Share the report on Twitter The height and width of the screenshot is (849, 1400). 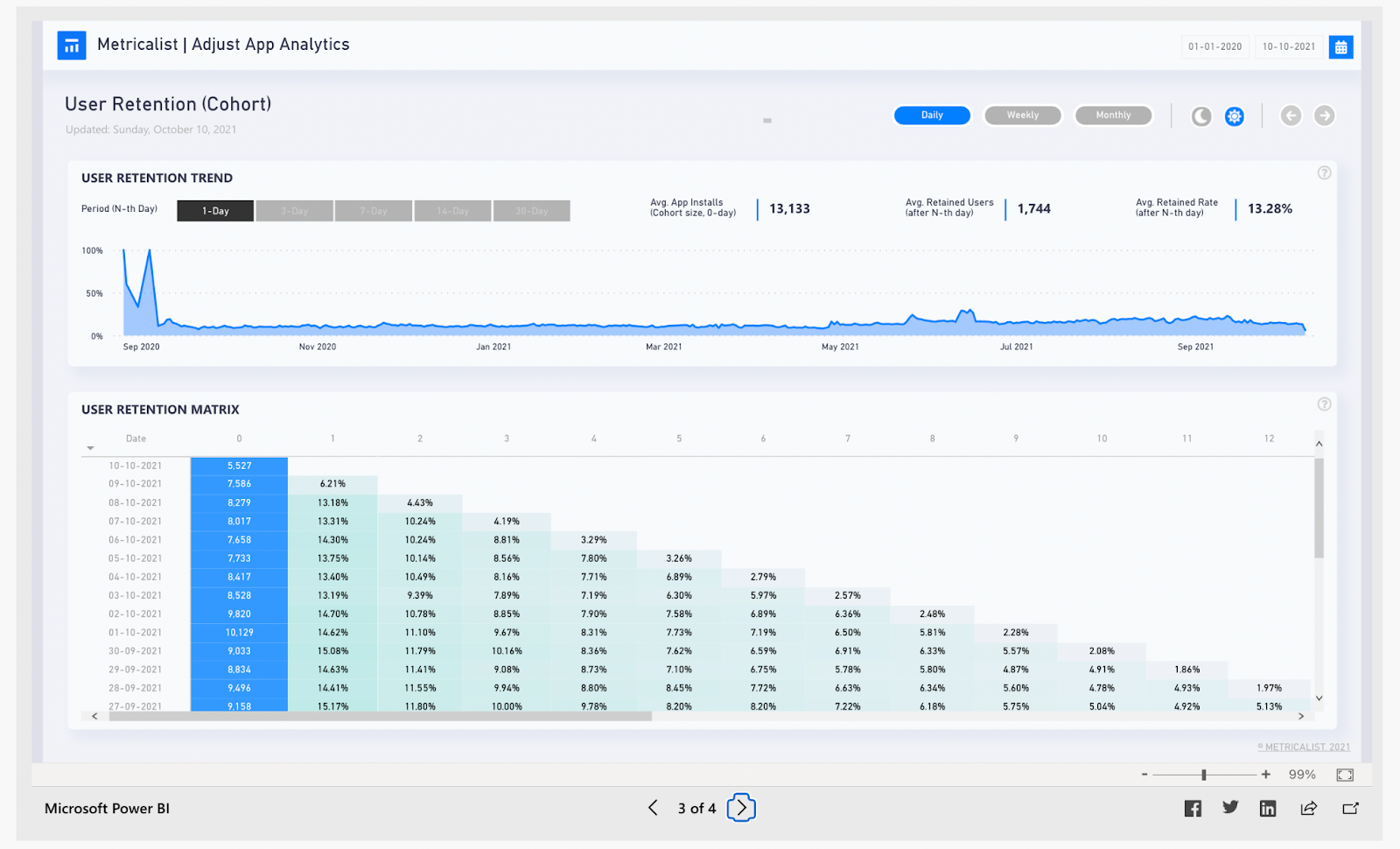pos(1230,807)
